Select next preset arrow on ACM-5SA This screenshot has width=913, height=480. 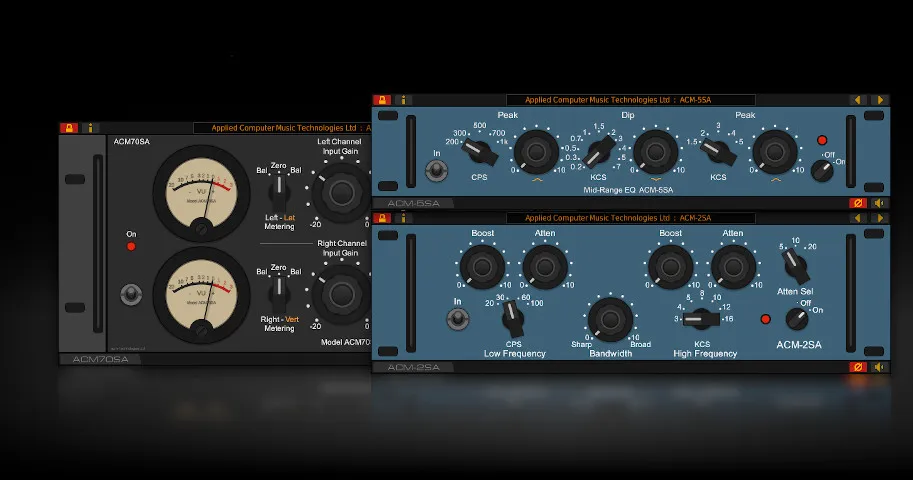point(880,100)
